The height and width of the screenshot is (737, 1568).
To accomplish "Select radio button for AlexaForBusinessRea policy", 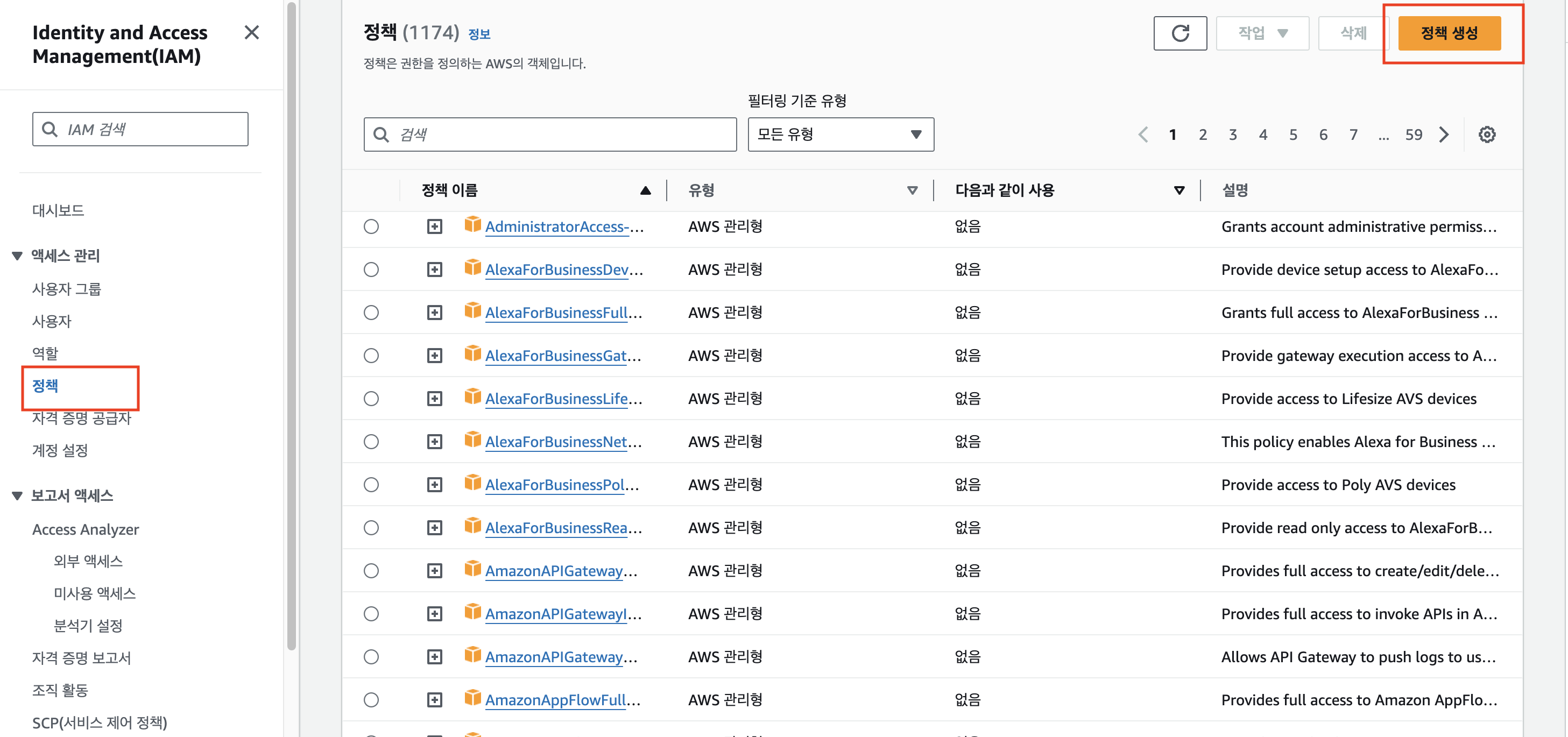I will [x=371, y=528].
